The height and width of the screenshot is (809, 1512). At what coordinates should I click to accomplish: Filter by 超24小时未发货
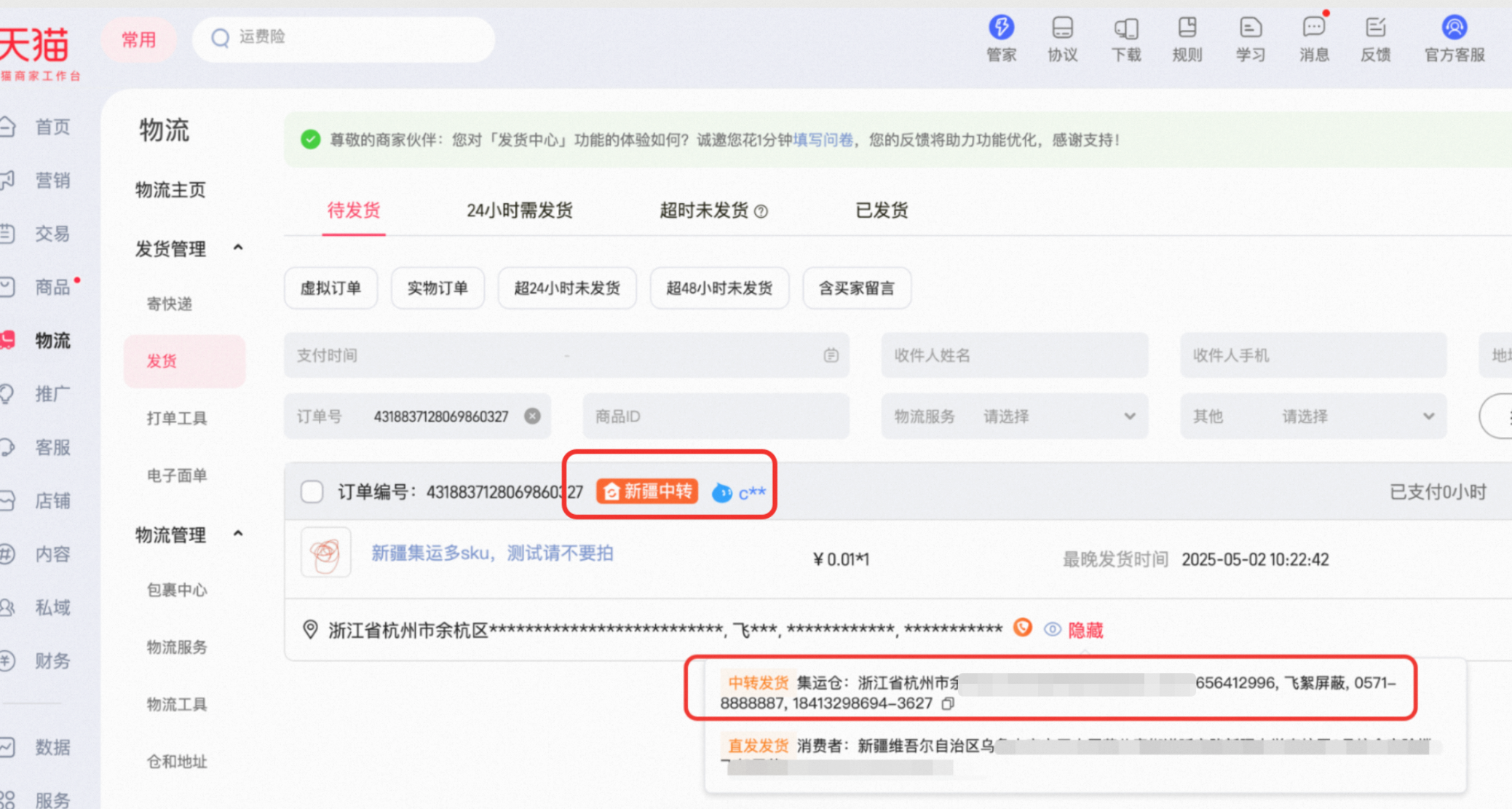coord(567,288)
